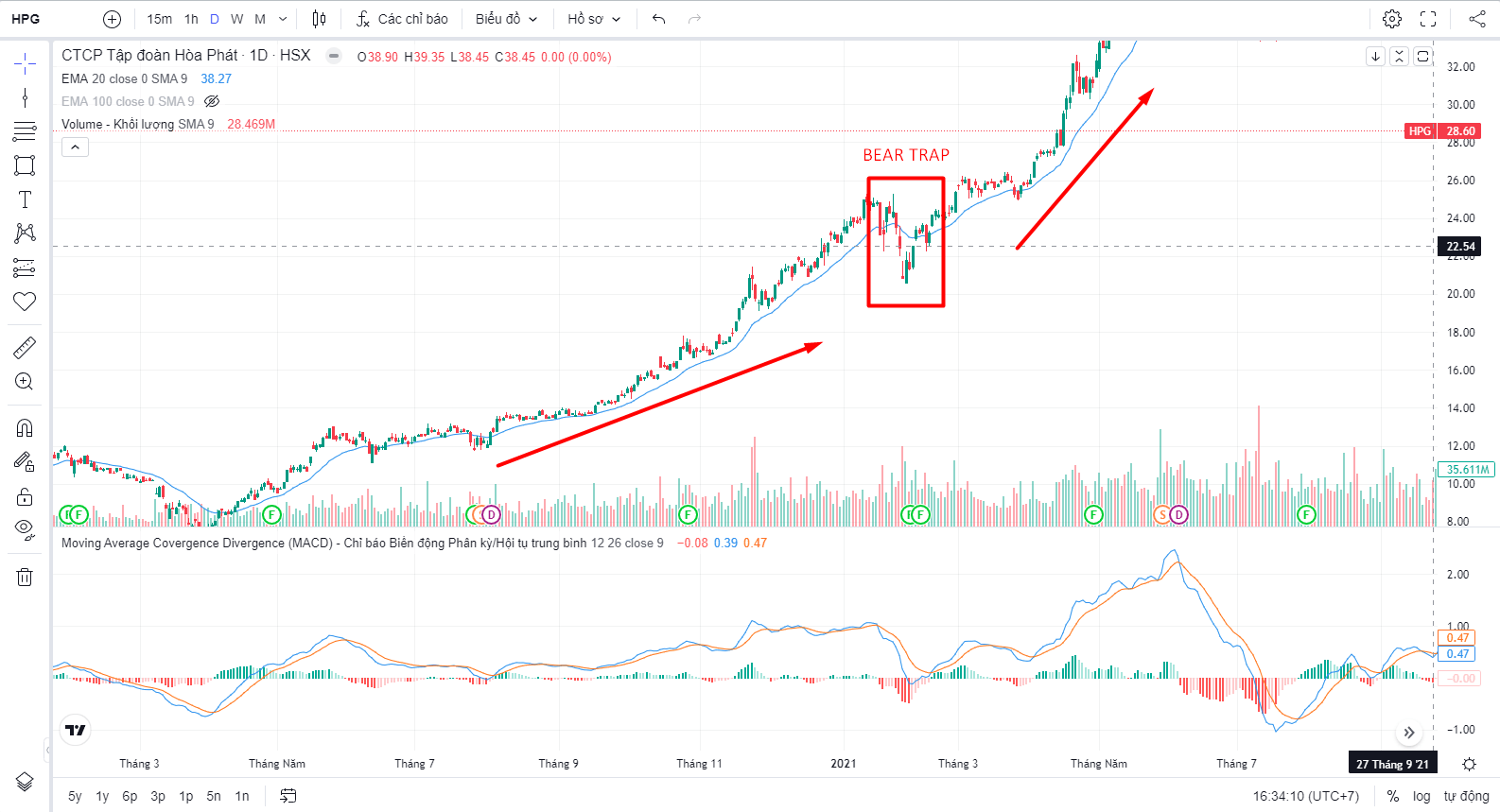This screenshot has width=1500, height=812.
Task: Select the Volume indicator legend
Action: tap(138, 124)
